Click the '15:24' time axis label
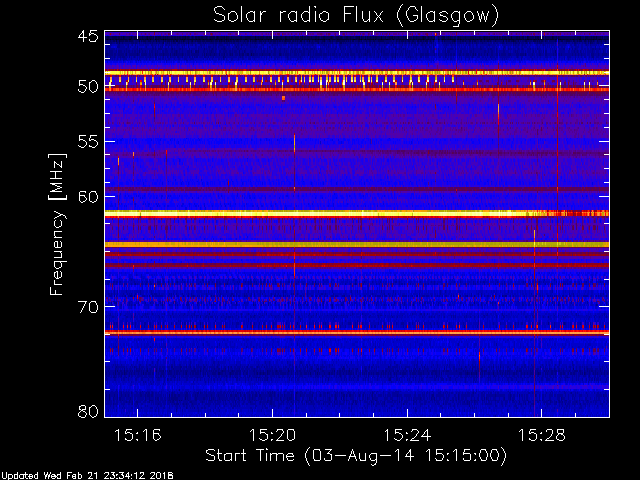Screen dimensions: 640x480 point(407,435)
